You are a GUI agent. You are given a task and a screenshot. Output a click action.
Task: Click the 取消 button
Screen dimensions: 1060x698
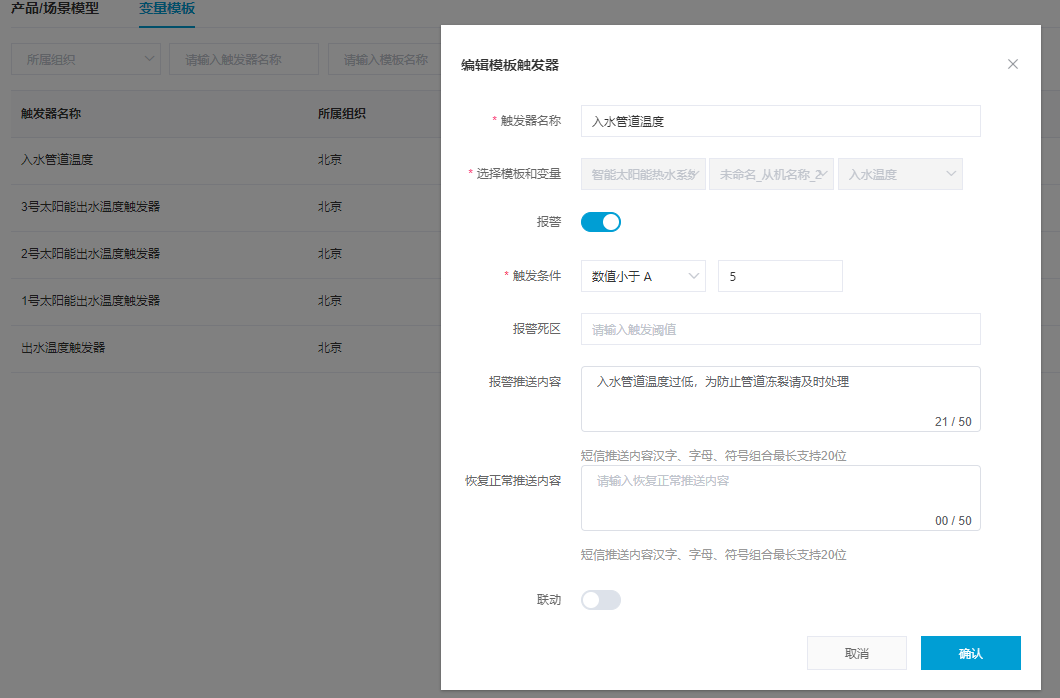click(856, 653)
